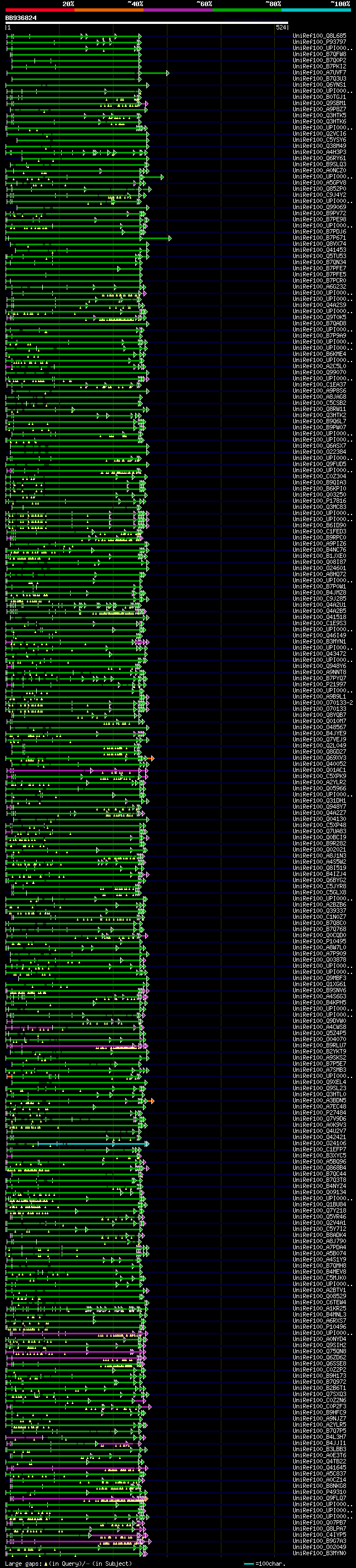The height and width of the screenshot is (1568, 356).
Task: Select the UniRef100_Q8VX74 label
Action: click(x=319, y=244)
